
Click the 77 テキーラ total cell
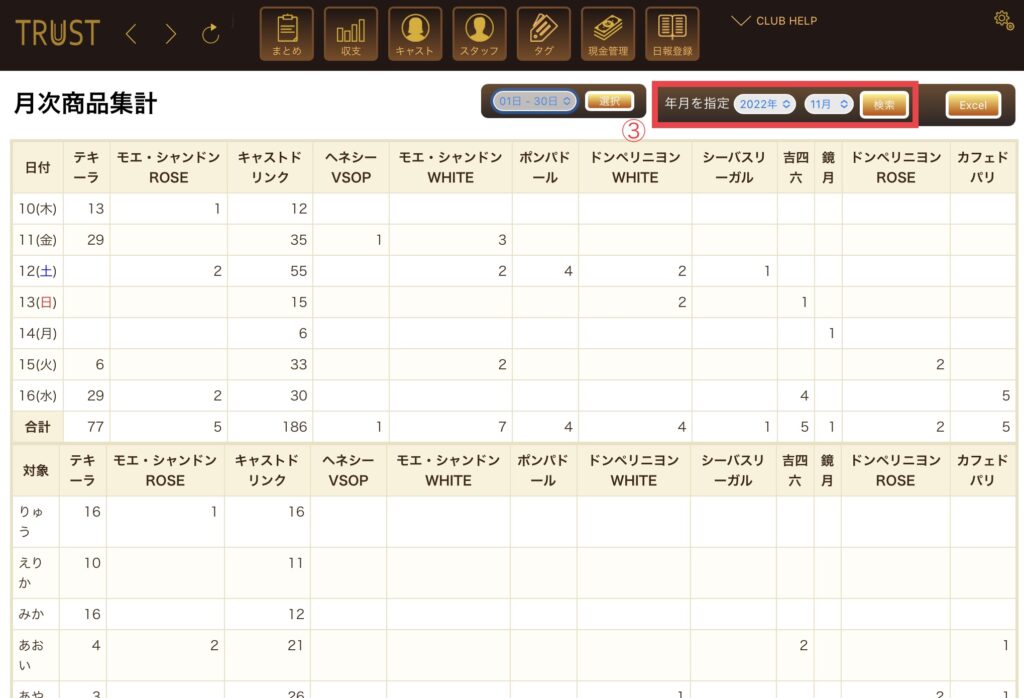86,427
